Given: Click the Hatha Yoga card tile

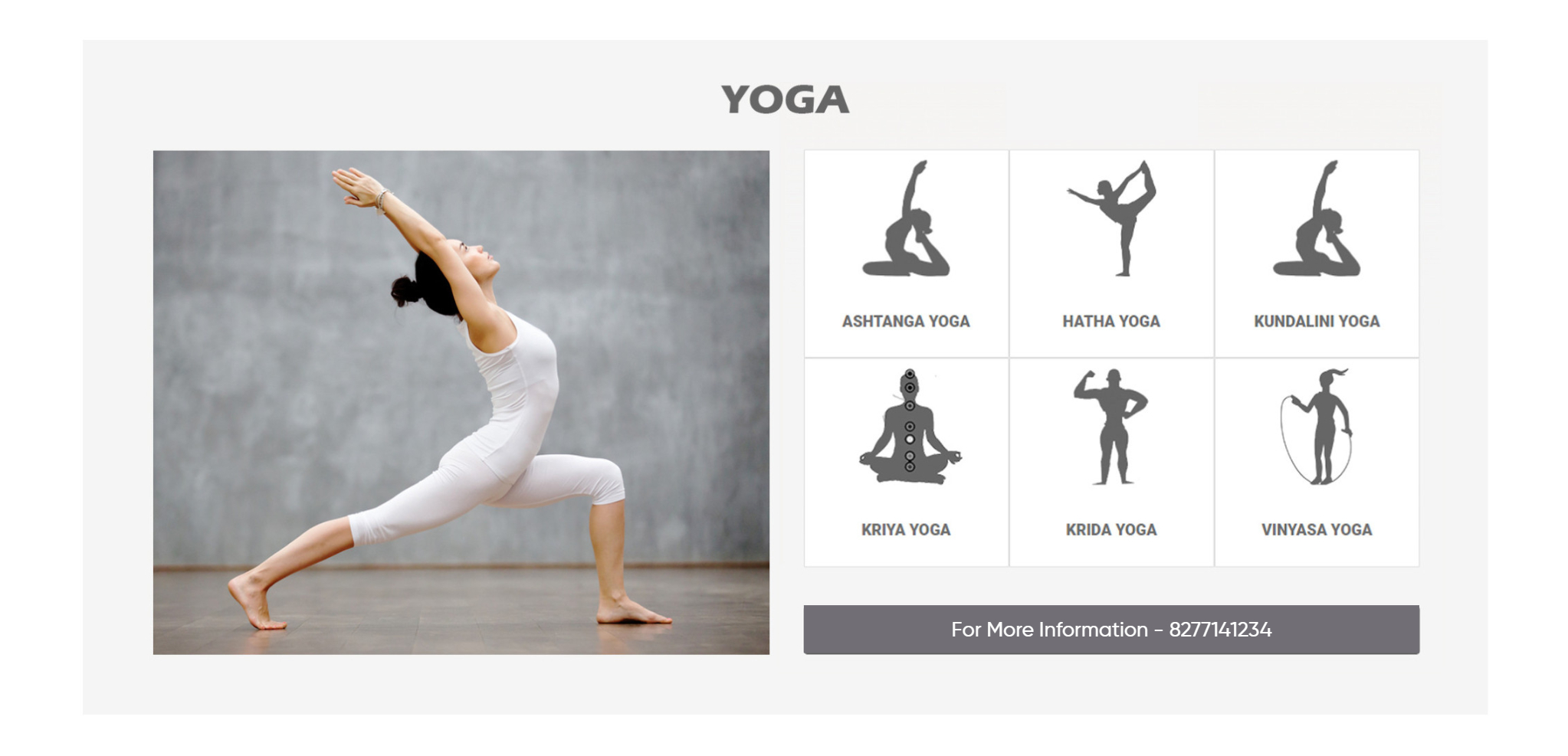Looking at the screenshot, I should coord(1111,254).
